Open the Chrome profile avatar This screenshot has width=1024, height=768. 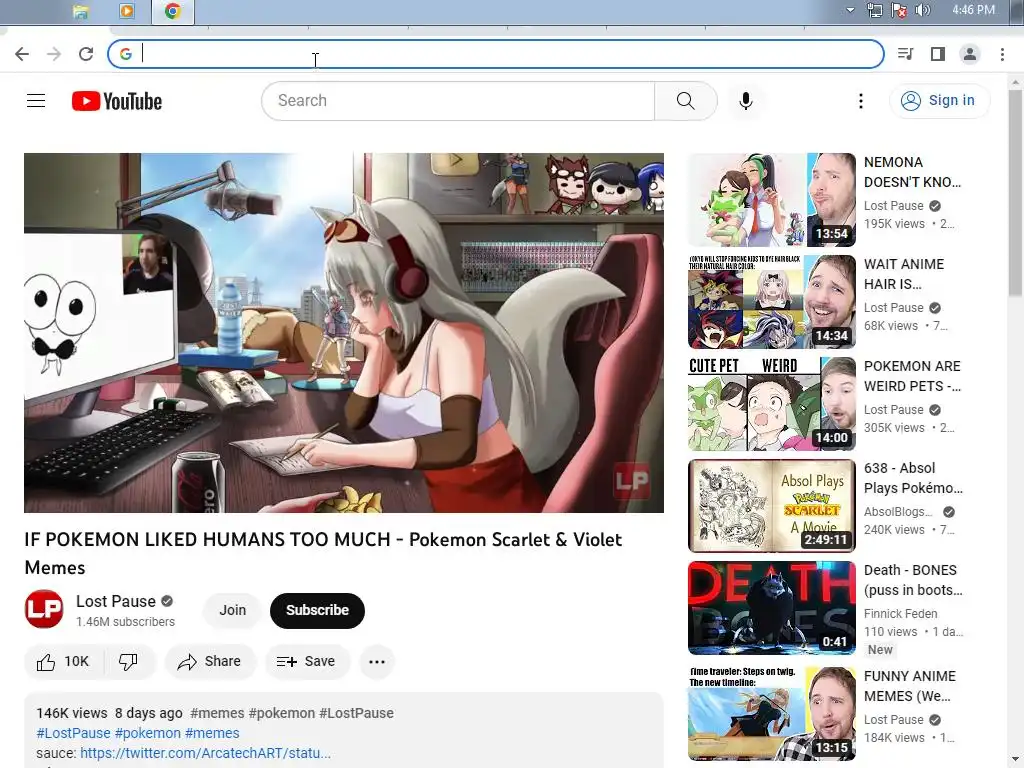[x=970, y=54]
